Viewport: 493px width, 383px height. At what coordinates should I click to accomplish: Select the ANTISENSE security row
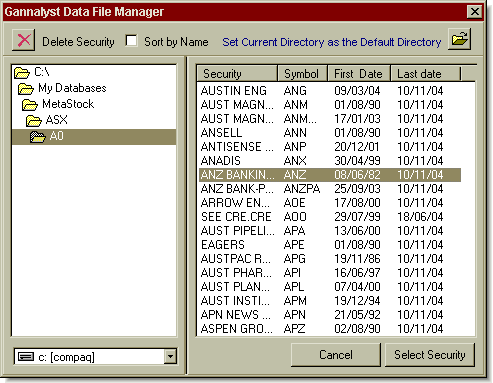click(330, 147)
